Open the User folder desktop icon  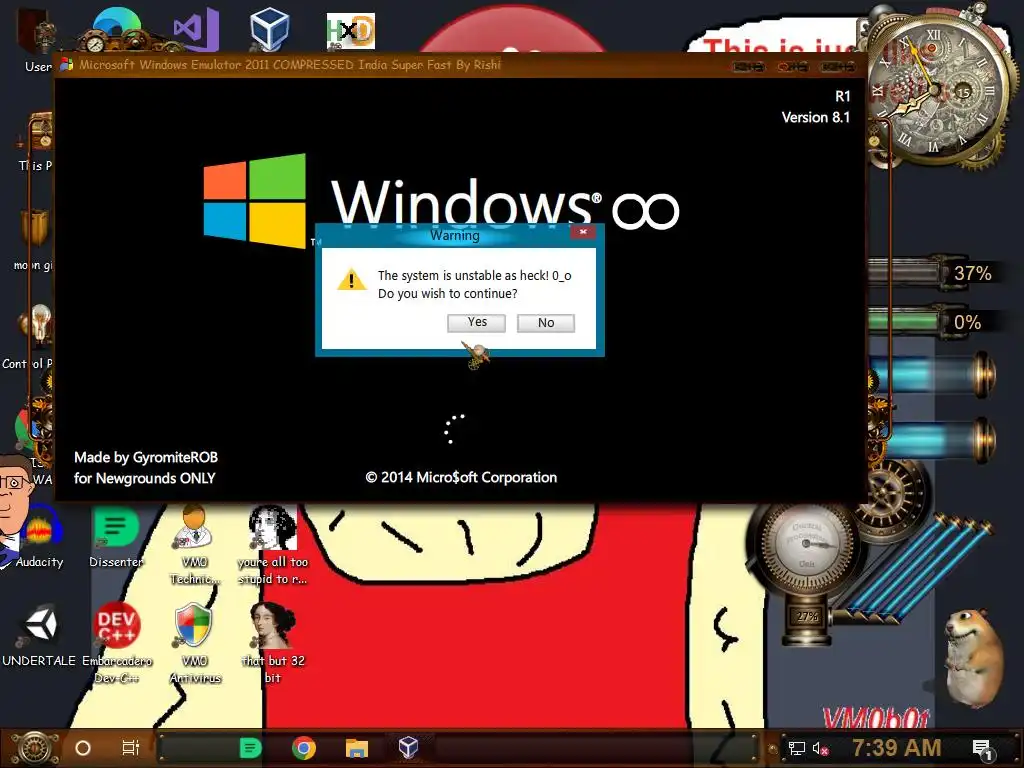(36, 39)
